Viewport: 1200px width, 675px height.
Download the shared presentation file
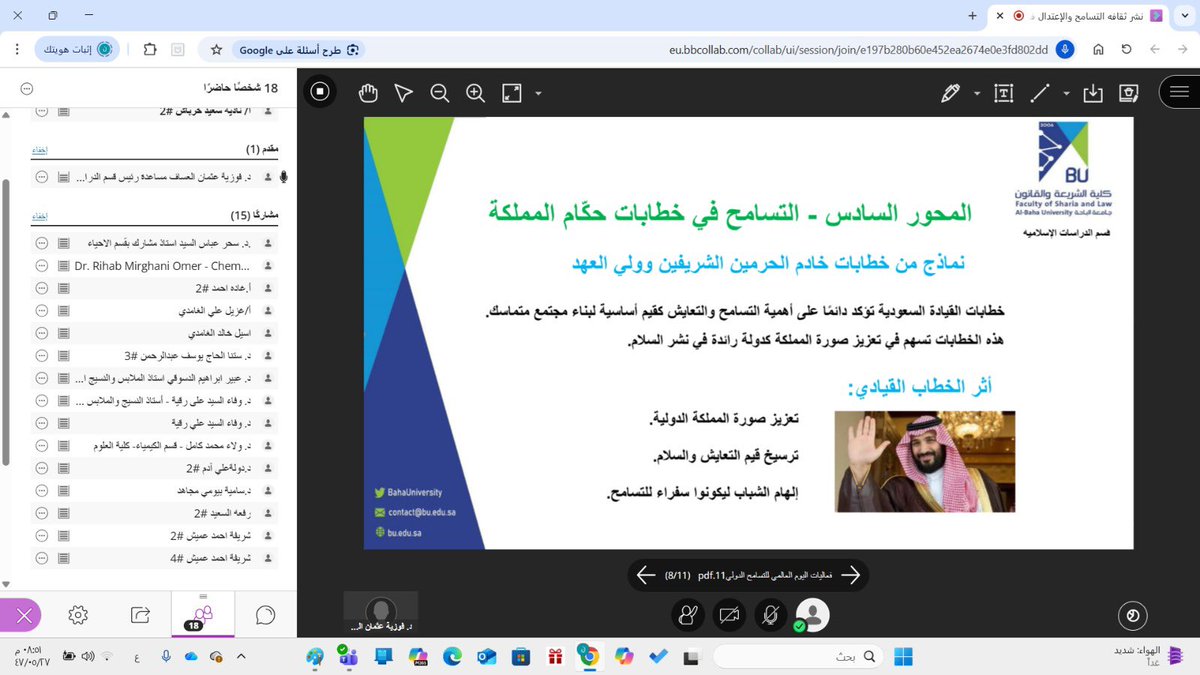[x=1092, y=92]
